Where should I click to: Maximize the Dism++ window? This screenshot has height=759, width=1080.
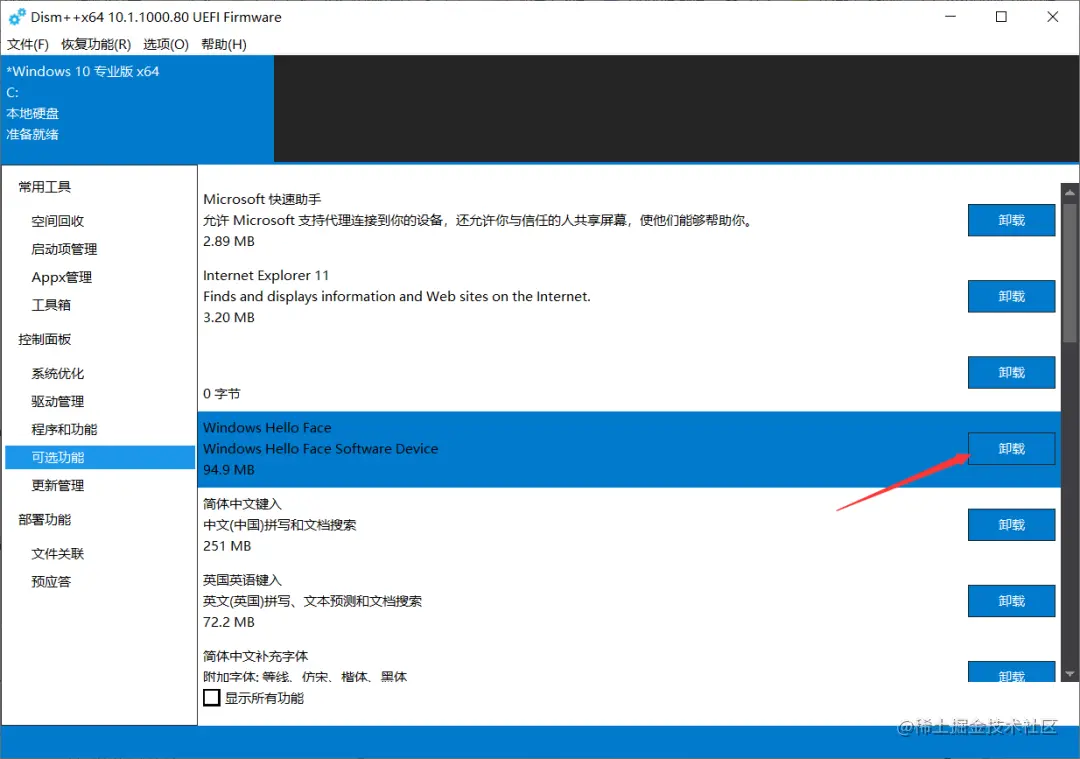[1001, 17]
